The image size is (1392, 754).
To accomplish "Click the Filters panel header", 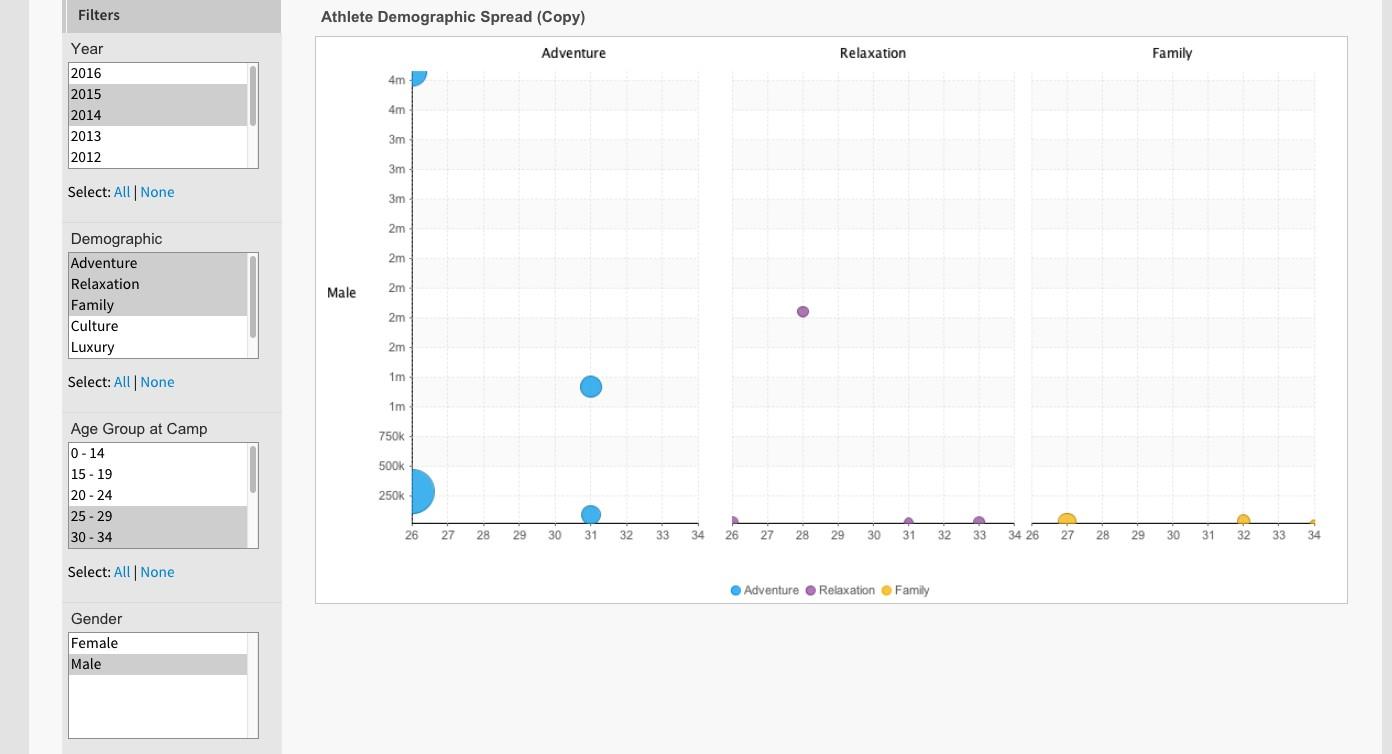I will click(172, 16).
